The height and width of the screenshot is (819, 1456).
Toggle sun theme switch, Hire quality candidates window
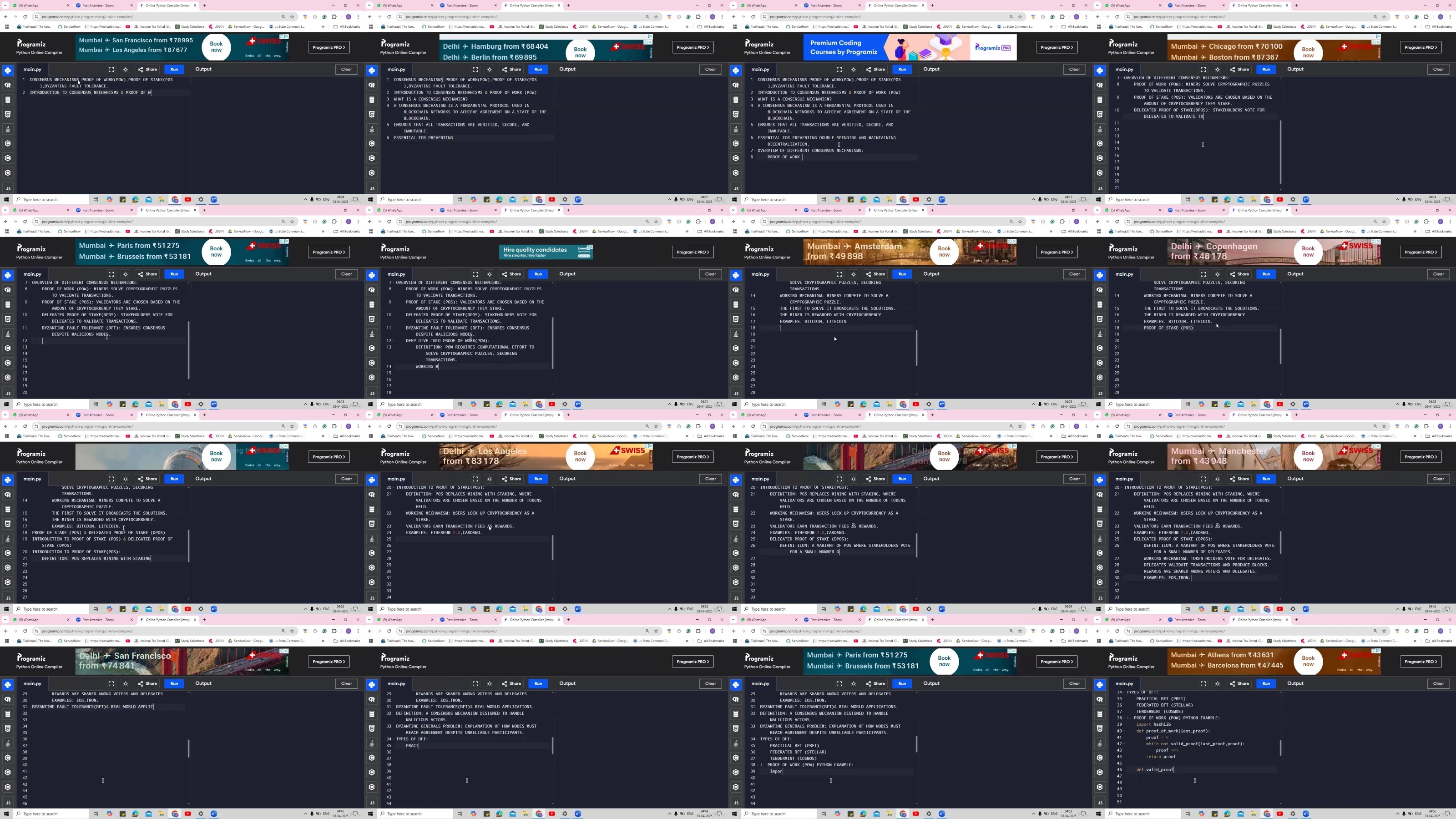coord(490,274)
